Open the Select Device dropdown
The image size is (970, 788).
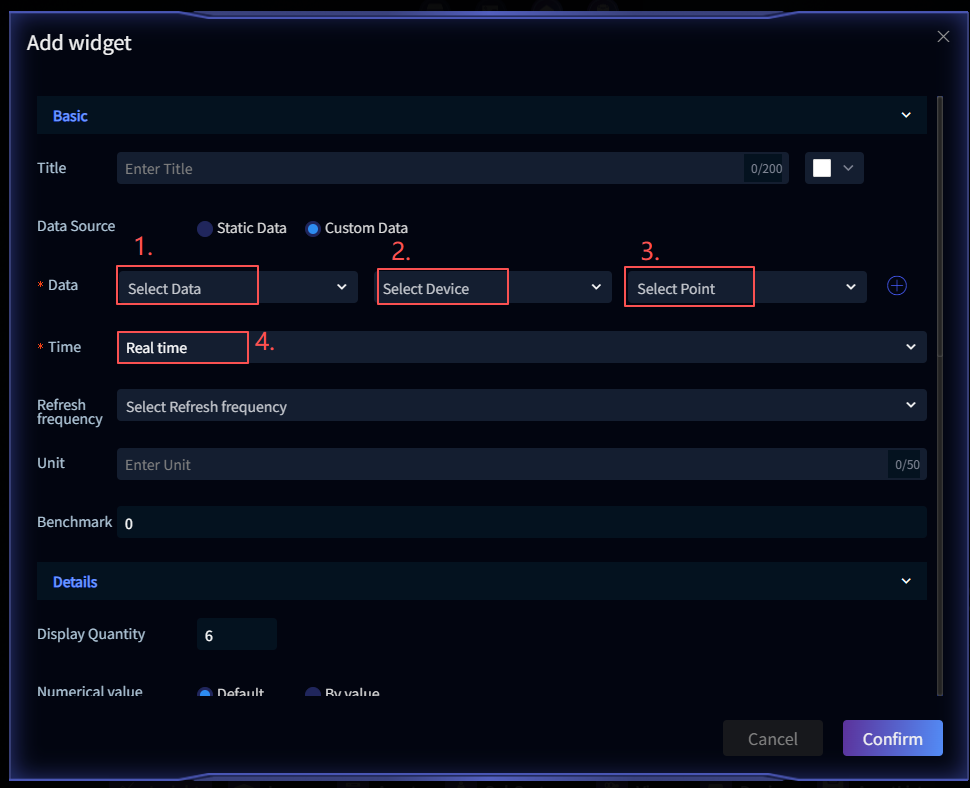click(493, 288)
